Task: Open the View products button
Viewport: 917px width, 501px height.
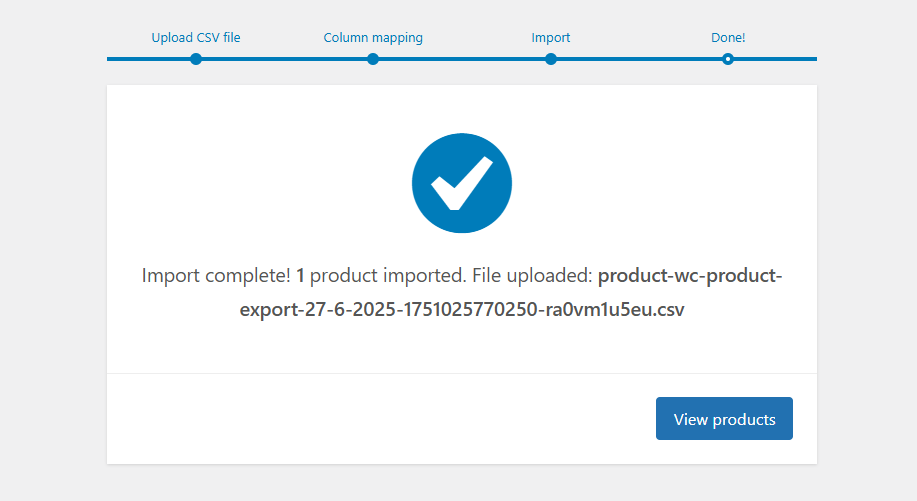Action: coord(724,419)
